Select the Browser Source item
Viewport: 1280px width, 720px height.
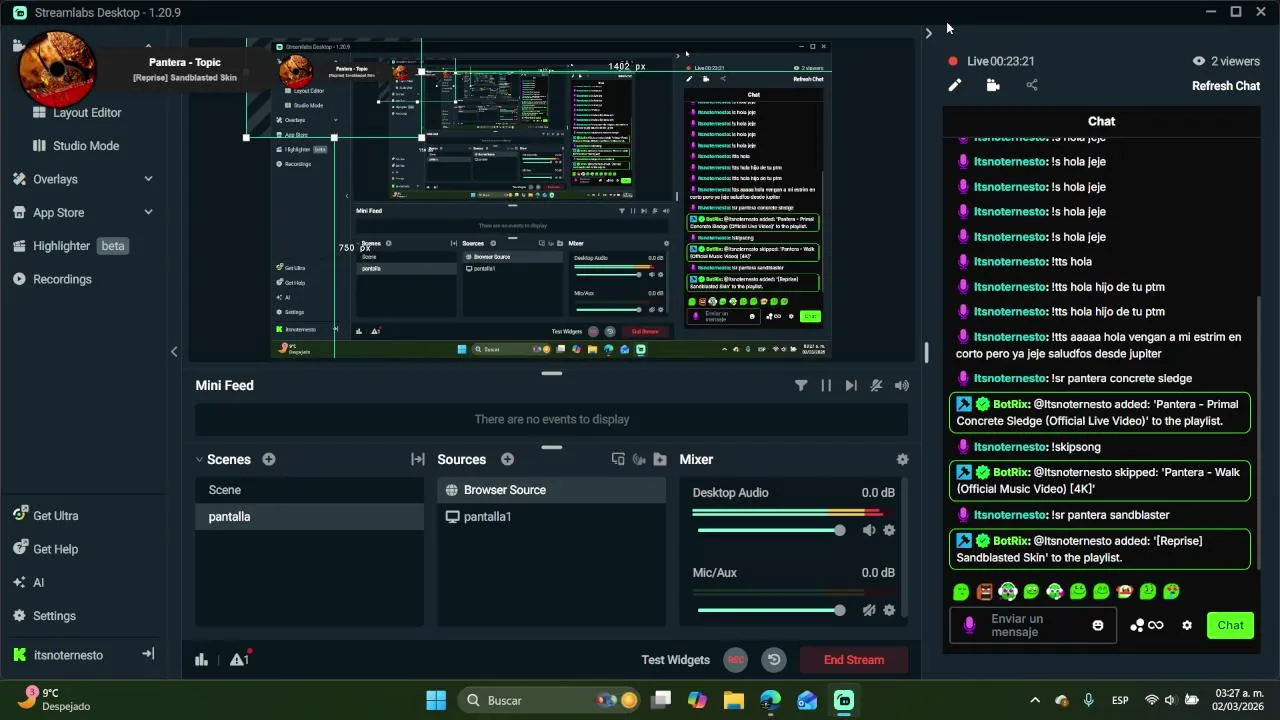click(x=551, y=490)
